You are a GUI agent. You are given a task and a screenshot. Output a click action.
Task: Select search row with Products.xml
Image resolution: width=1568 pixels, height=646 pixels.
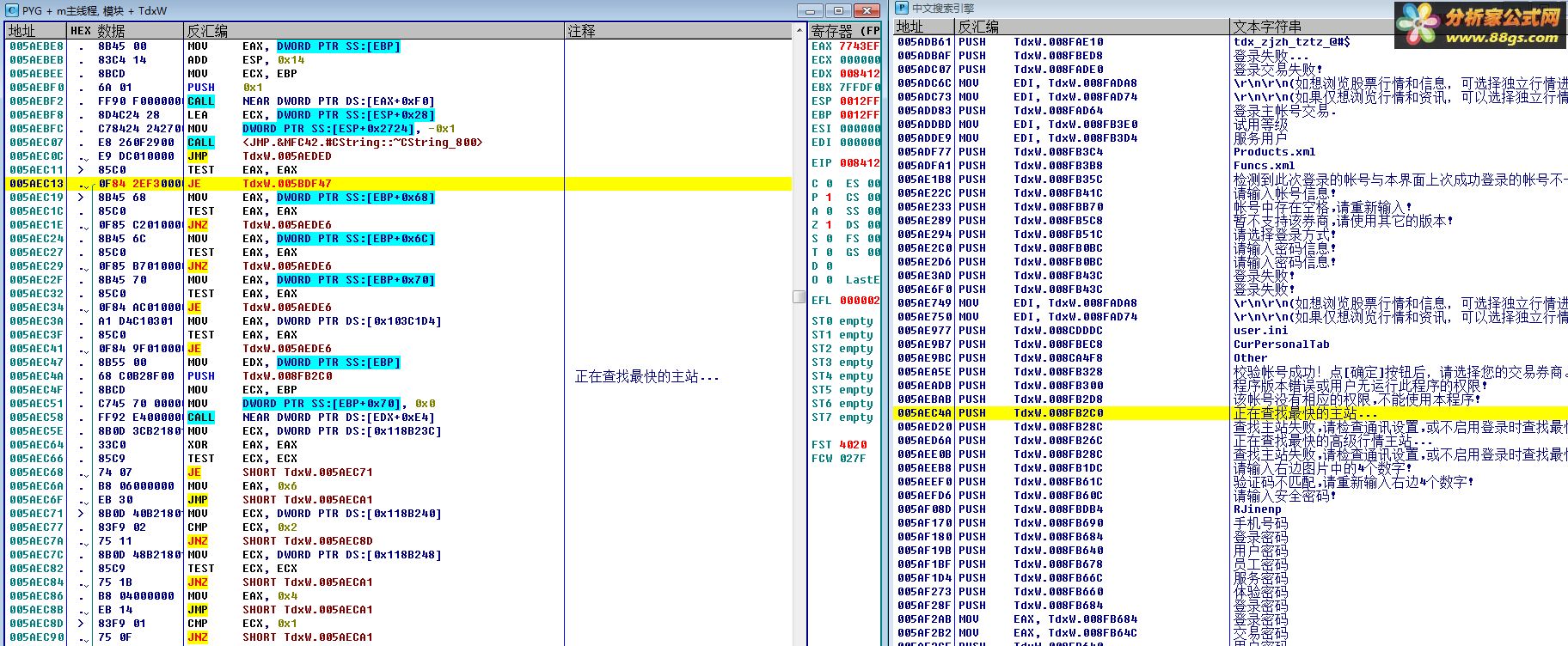[x=1231, y=152]
